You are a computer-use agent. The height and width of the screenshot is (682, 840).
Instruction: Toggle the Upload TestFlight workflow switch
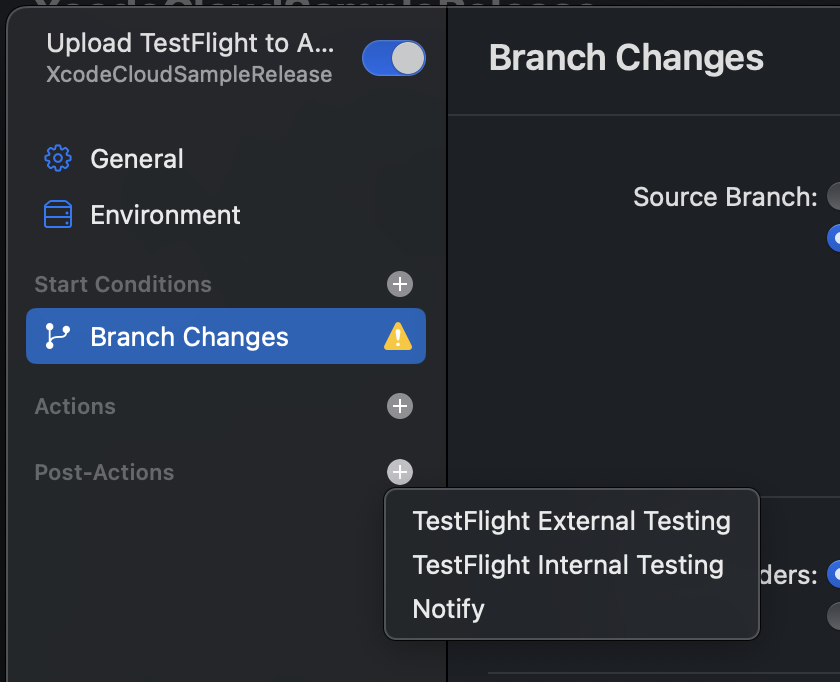pos(394,58)
